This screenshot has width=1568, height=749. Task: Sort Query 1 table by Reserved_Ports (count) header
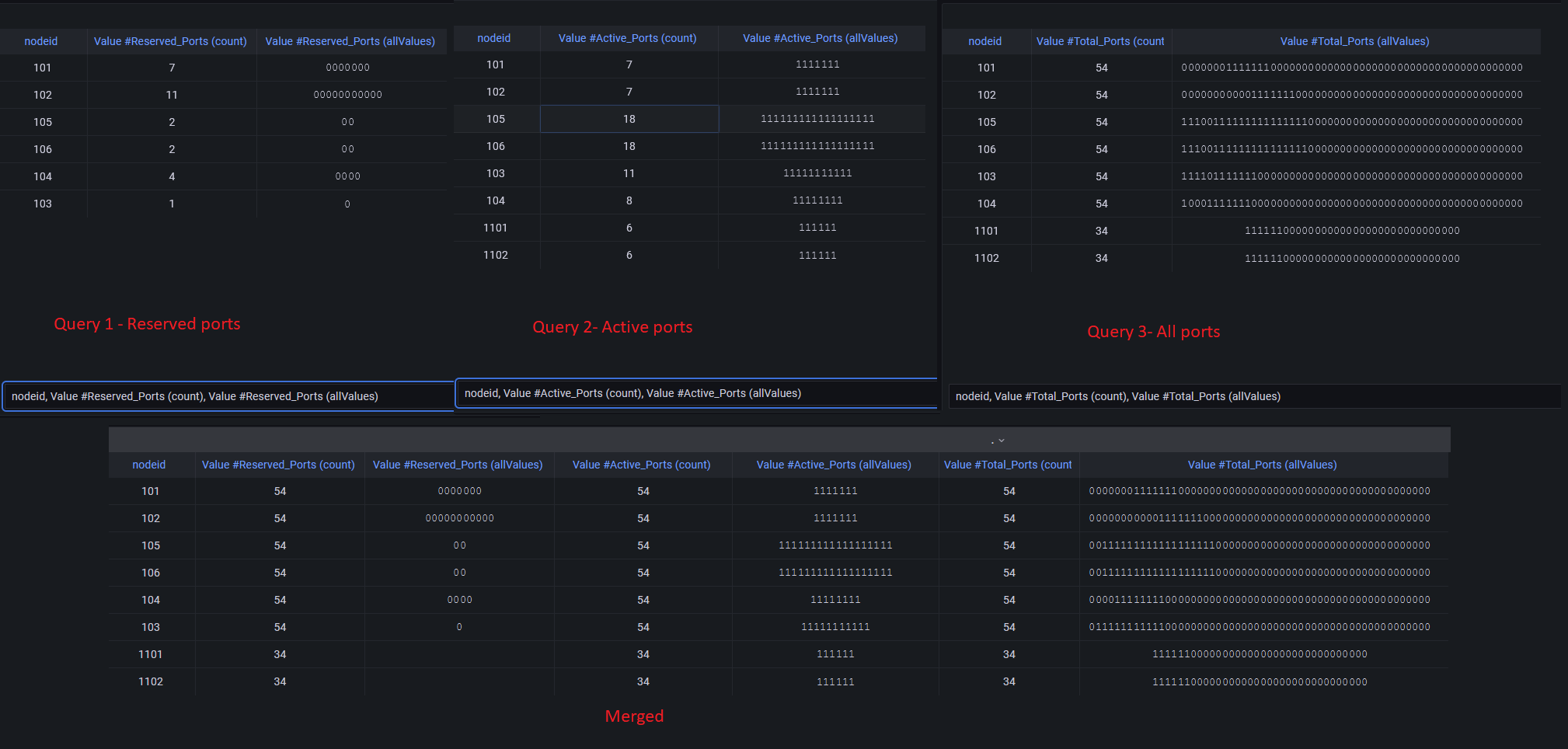pos(170,41)
